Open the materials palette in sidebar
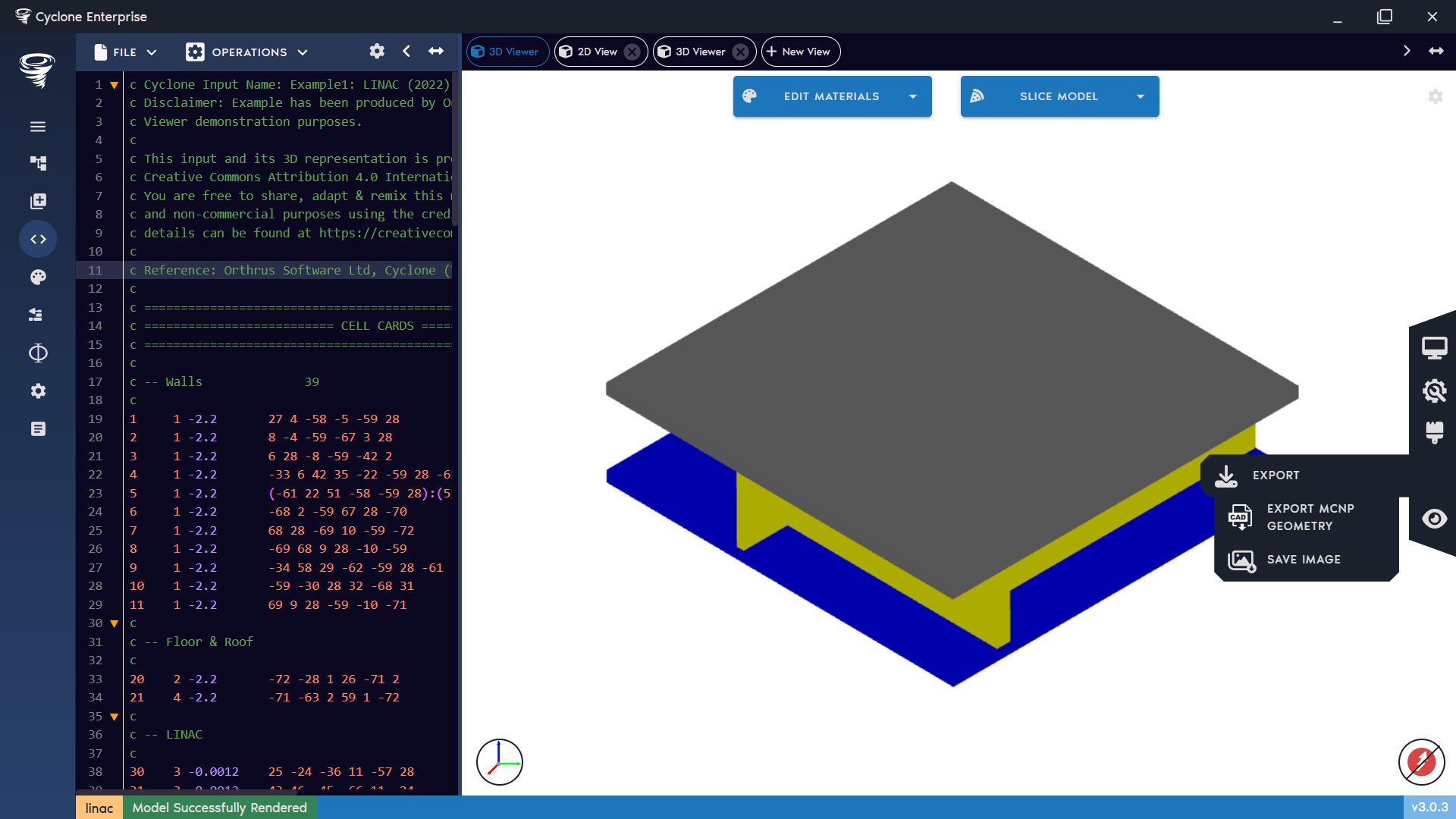The width and height of the screenshot is (1456, 819). point(38,277)
